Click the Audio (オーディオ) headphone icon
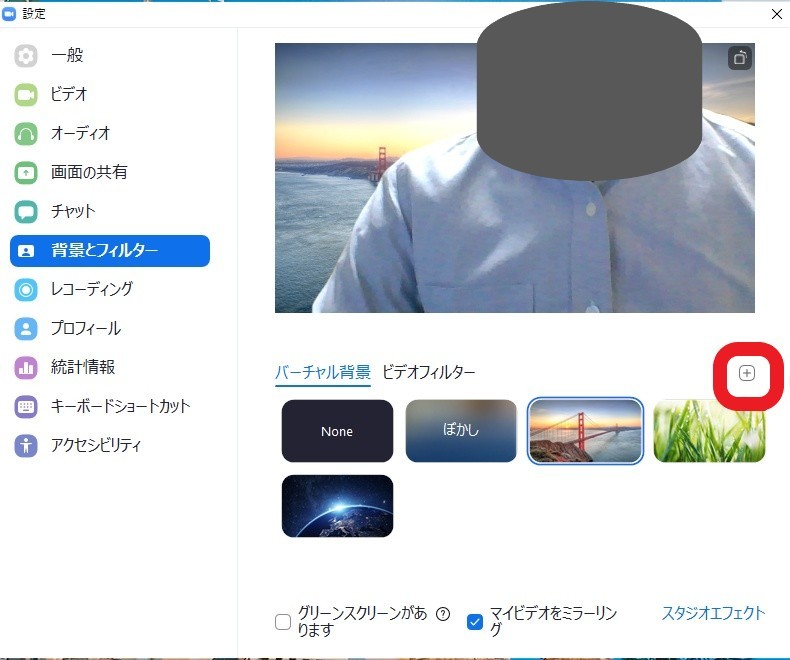 click(26, 134)
